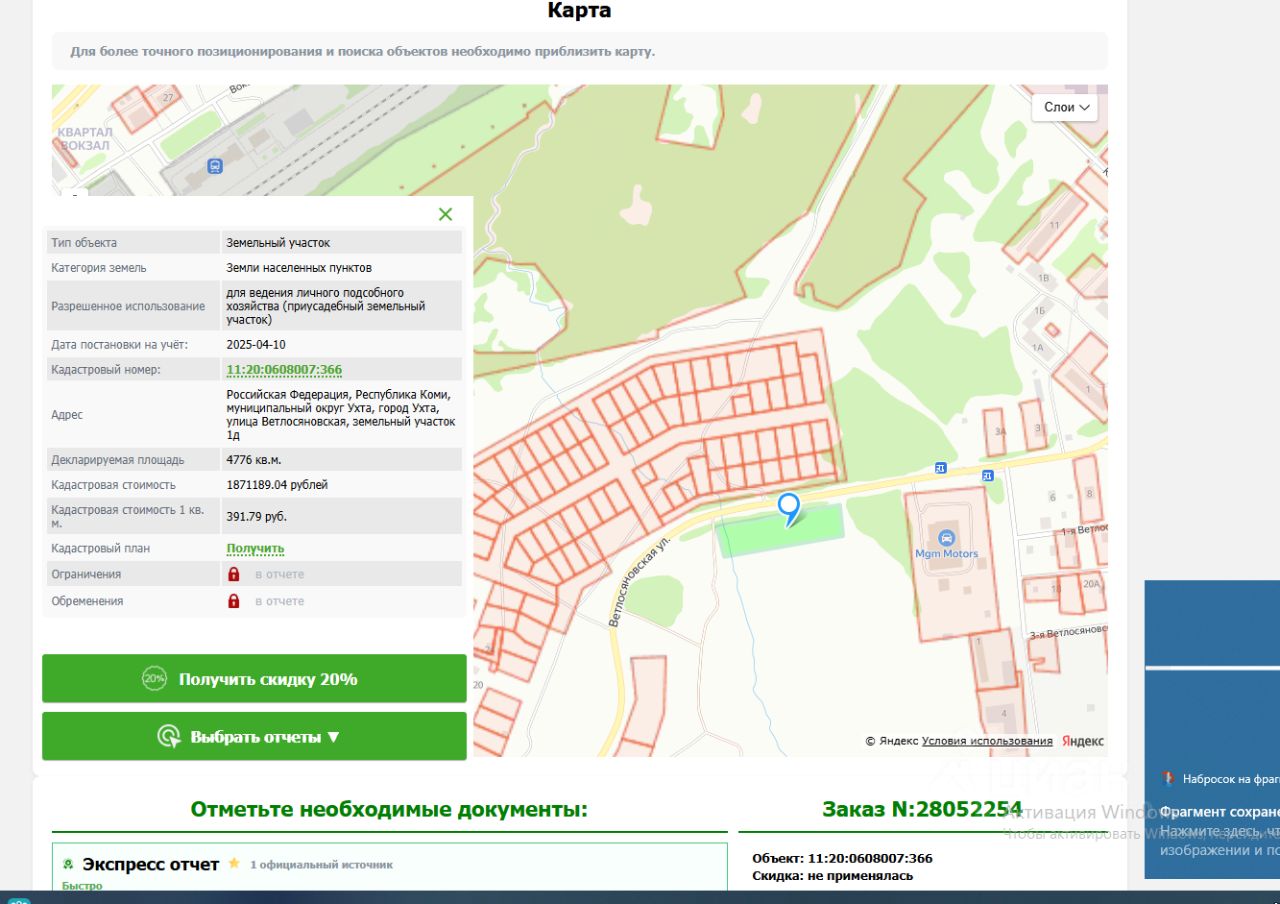This screenshot has width=1280, height=904.
Task: Click the value 391.79 руб.
Action: click(x=257, y=516)
